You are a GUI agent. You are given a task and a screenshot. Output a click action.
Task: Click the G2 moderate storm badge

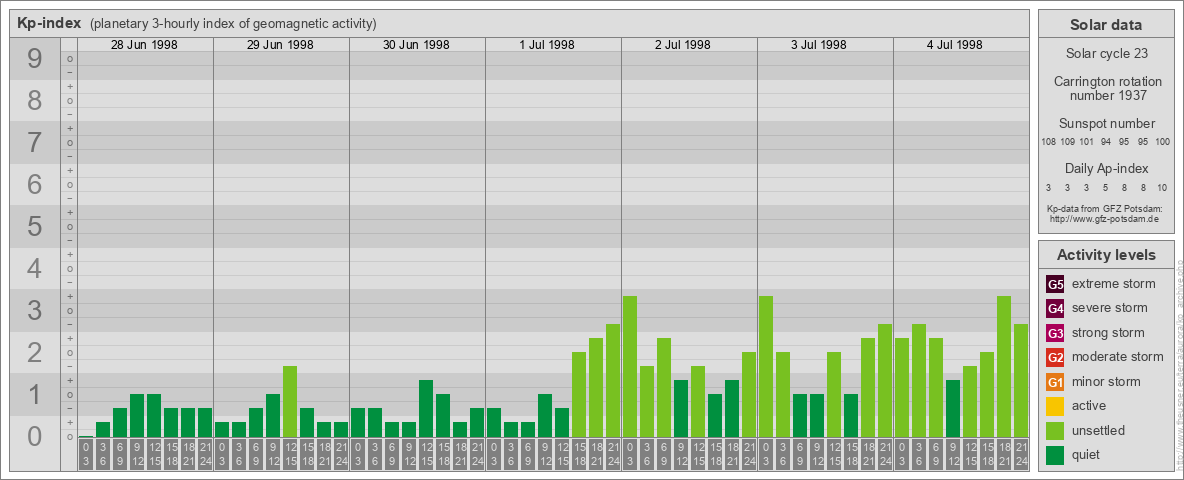(1055, 357)
